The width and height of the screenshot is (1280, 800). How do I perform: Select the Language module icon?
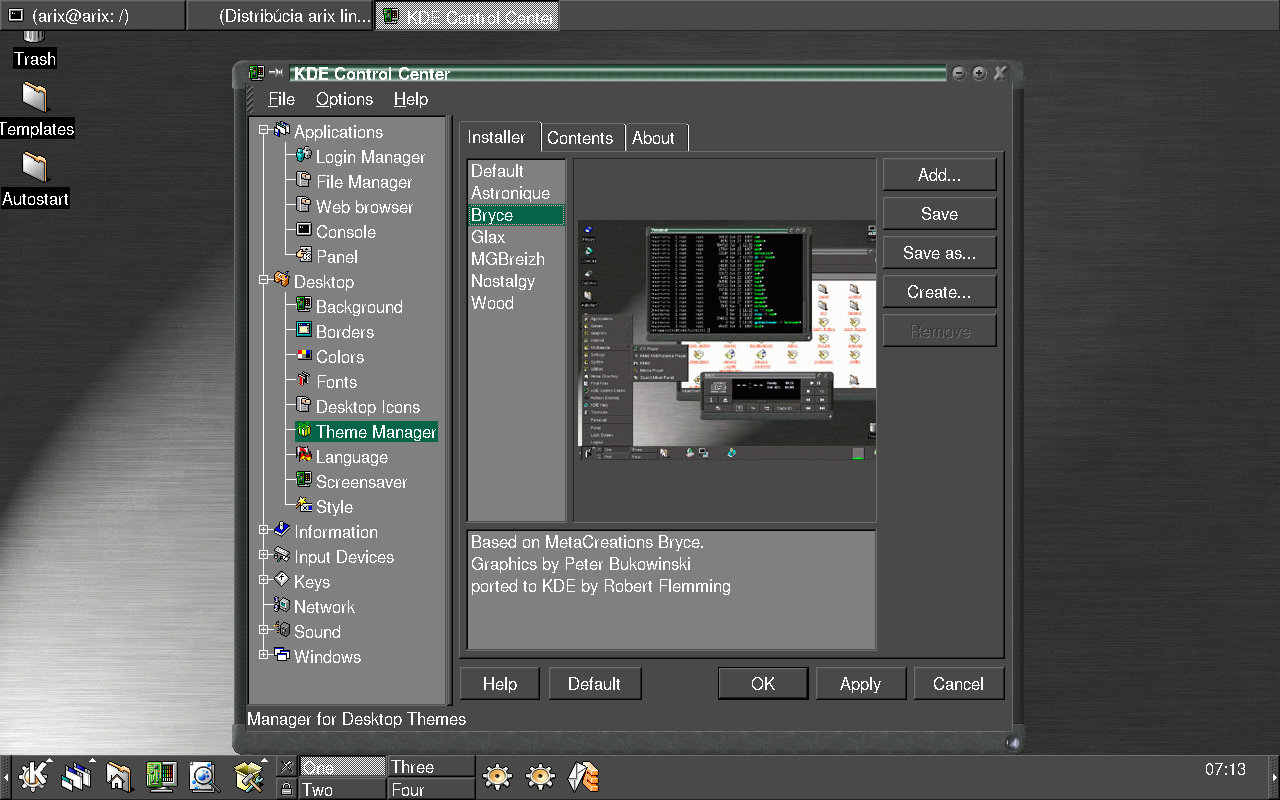pyautogui.click(x=304, y=456)
